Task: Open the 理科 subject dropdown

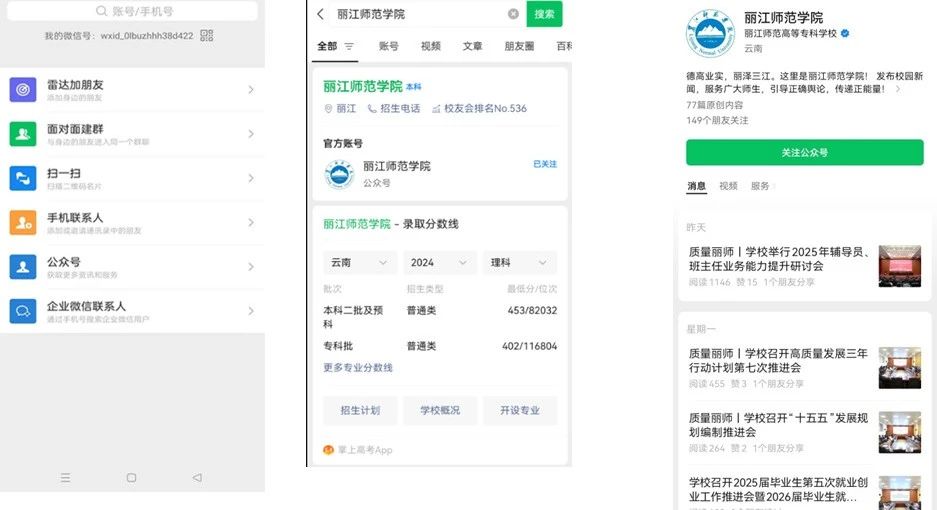Action: click(x=519, y=262)
